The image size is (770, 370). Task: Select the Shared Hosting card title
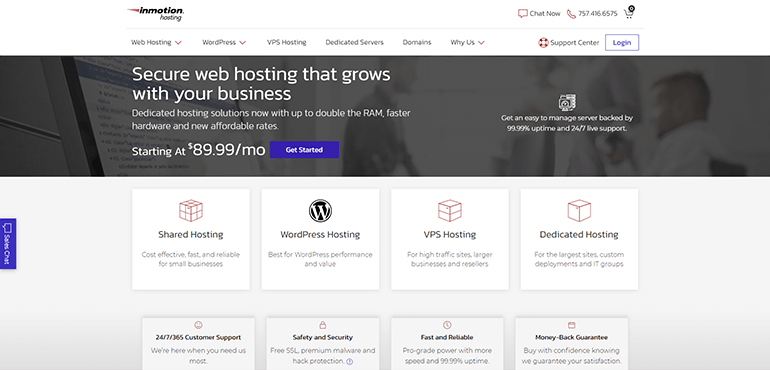(191, 235)
